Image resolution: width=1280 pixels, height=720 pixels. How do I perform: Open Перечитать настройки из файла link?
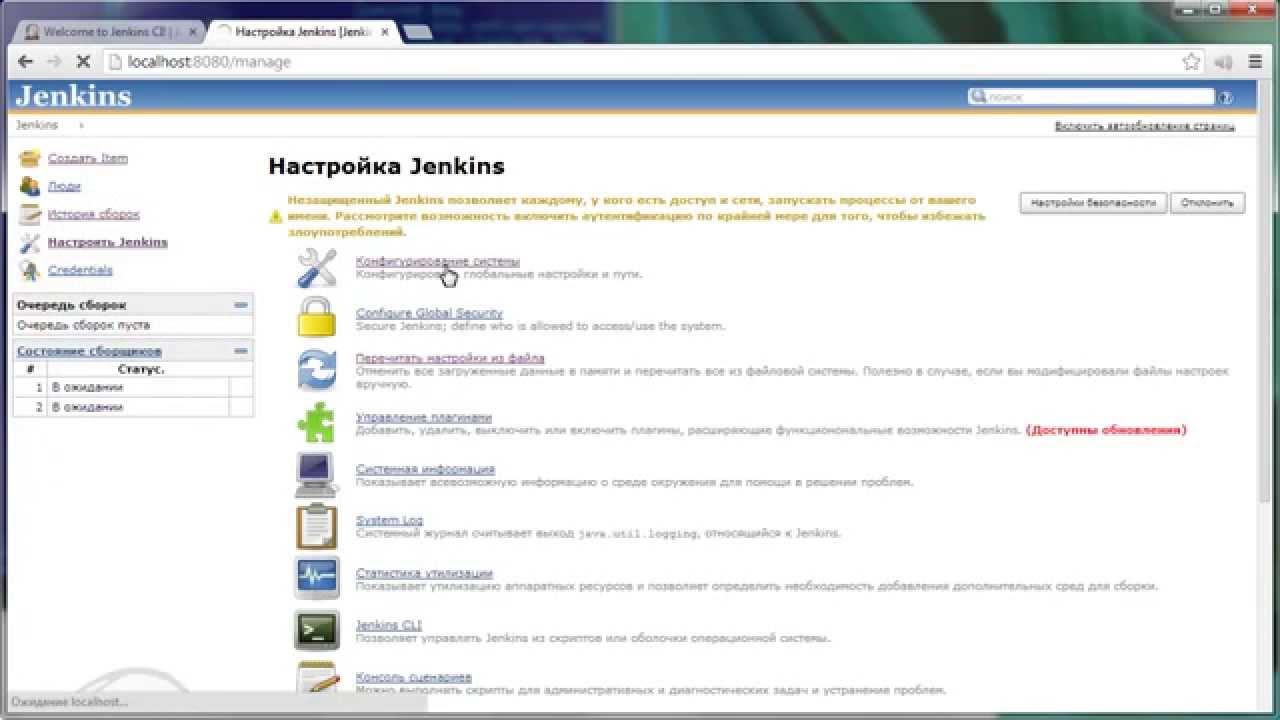[450, 358]
